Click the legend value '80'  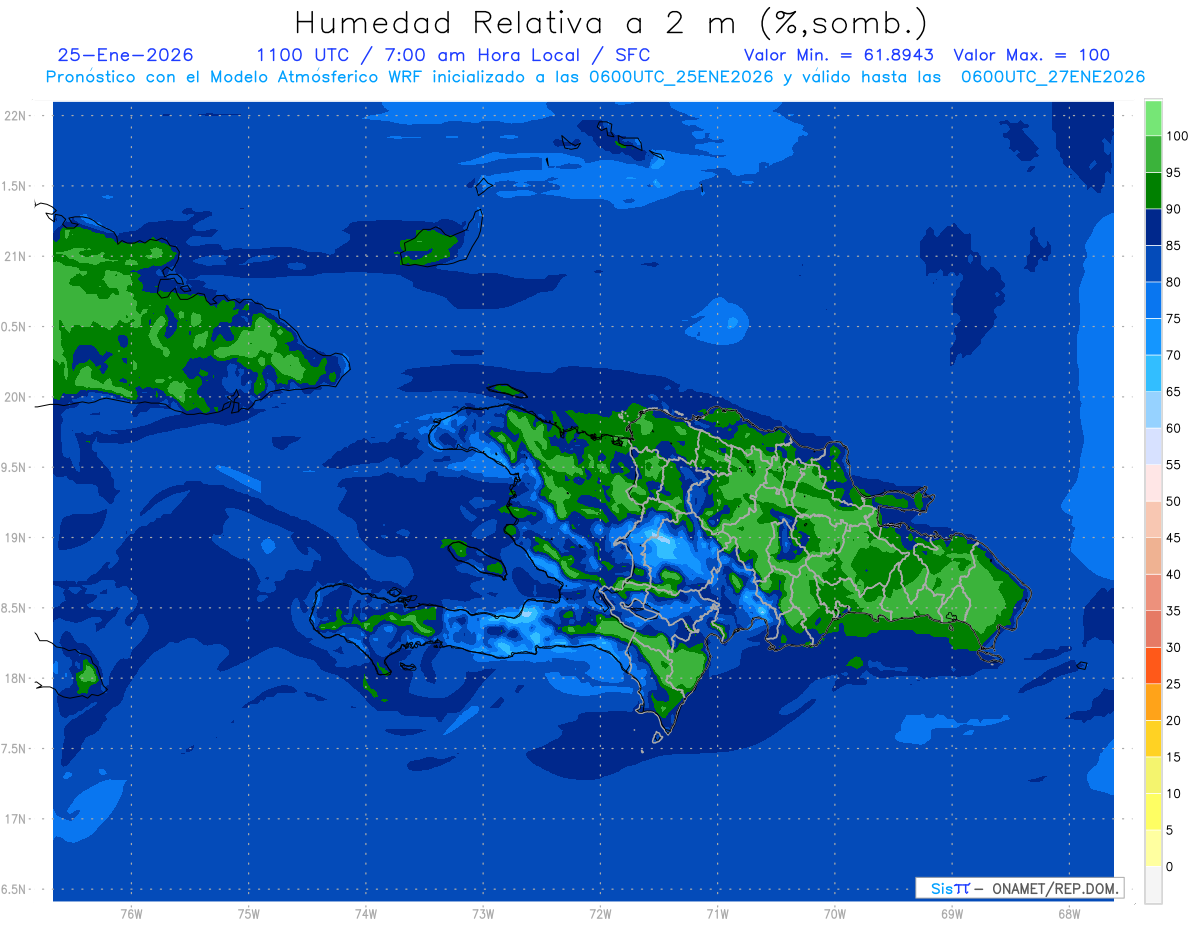pyautogui.click(x=1174, y=282)
